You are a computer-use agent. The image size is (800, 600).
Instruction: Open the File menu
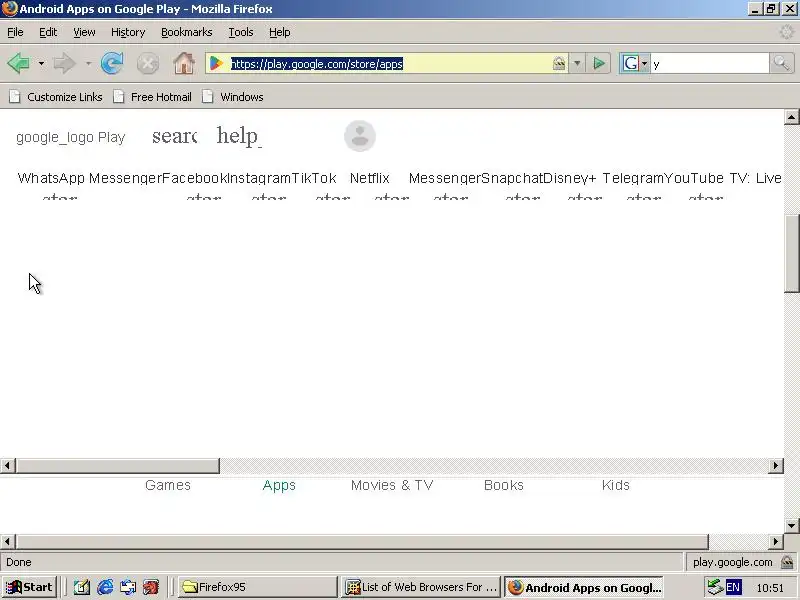click(x=15, y=32)
